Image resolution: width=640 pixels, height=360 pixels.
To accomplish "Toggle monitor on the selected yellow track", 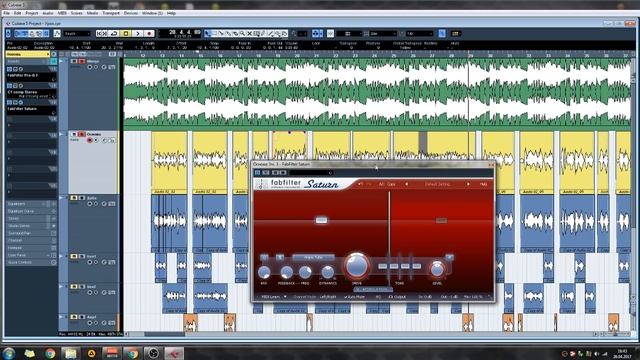I will [x=96, y=140].
